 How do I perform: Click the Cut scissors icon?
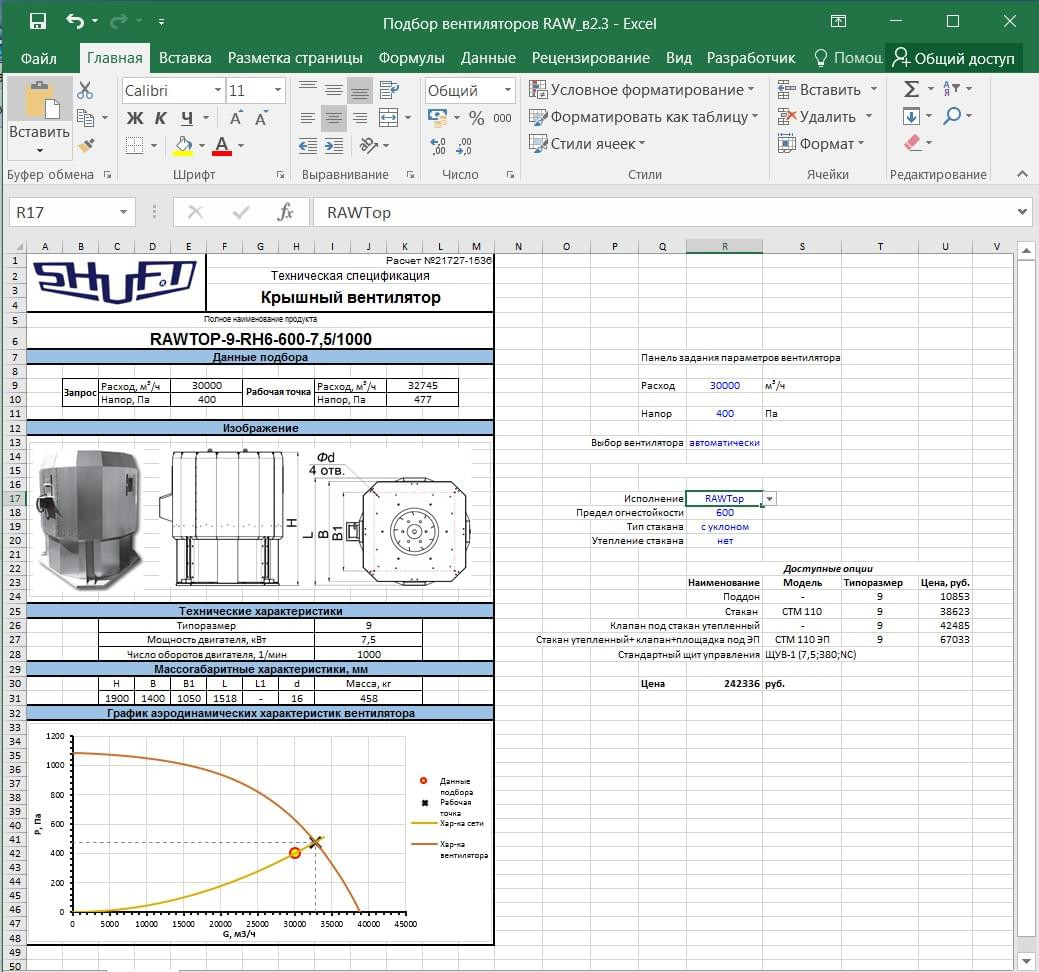[85, 91]
